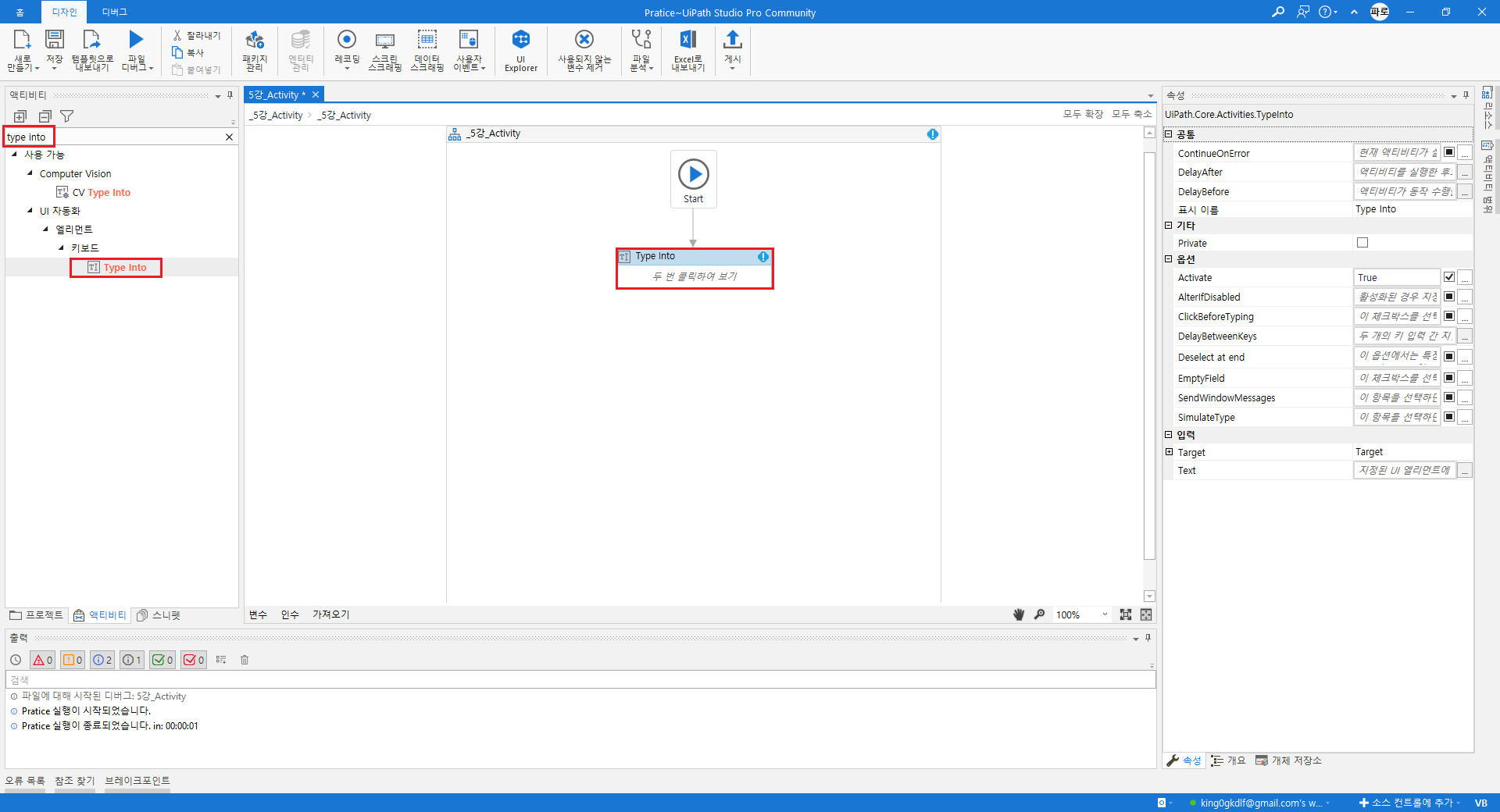Click 모두 축소 collapse all link
The height and width of the screenshot is (812, 1500).
(x=1131, y=114)
